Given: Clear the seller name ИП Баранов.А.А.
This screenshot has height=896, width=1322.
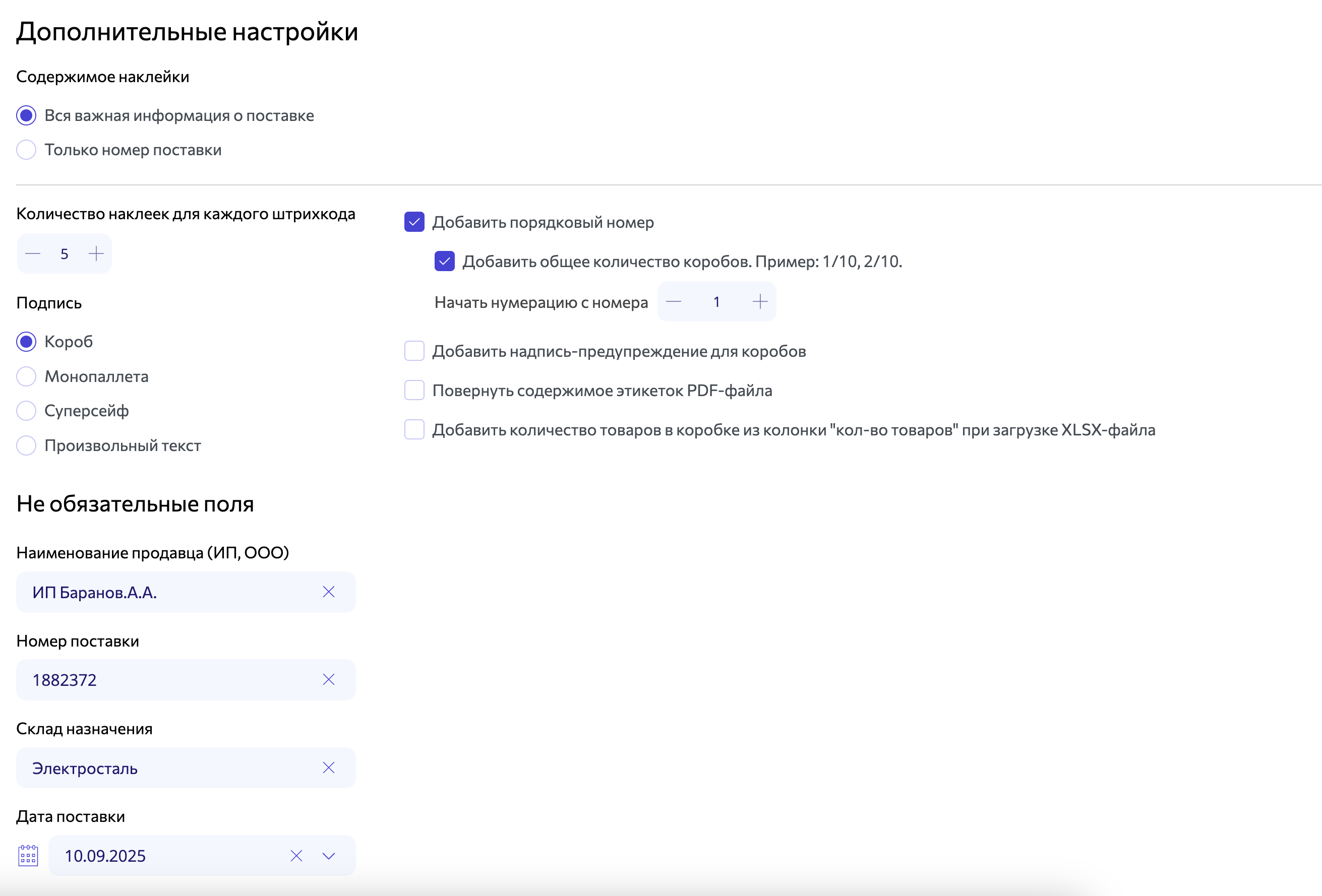Looking at the screenshot, I should (x=329, y=592).
